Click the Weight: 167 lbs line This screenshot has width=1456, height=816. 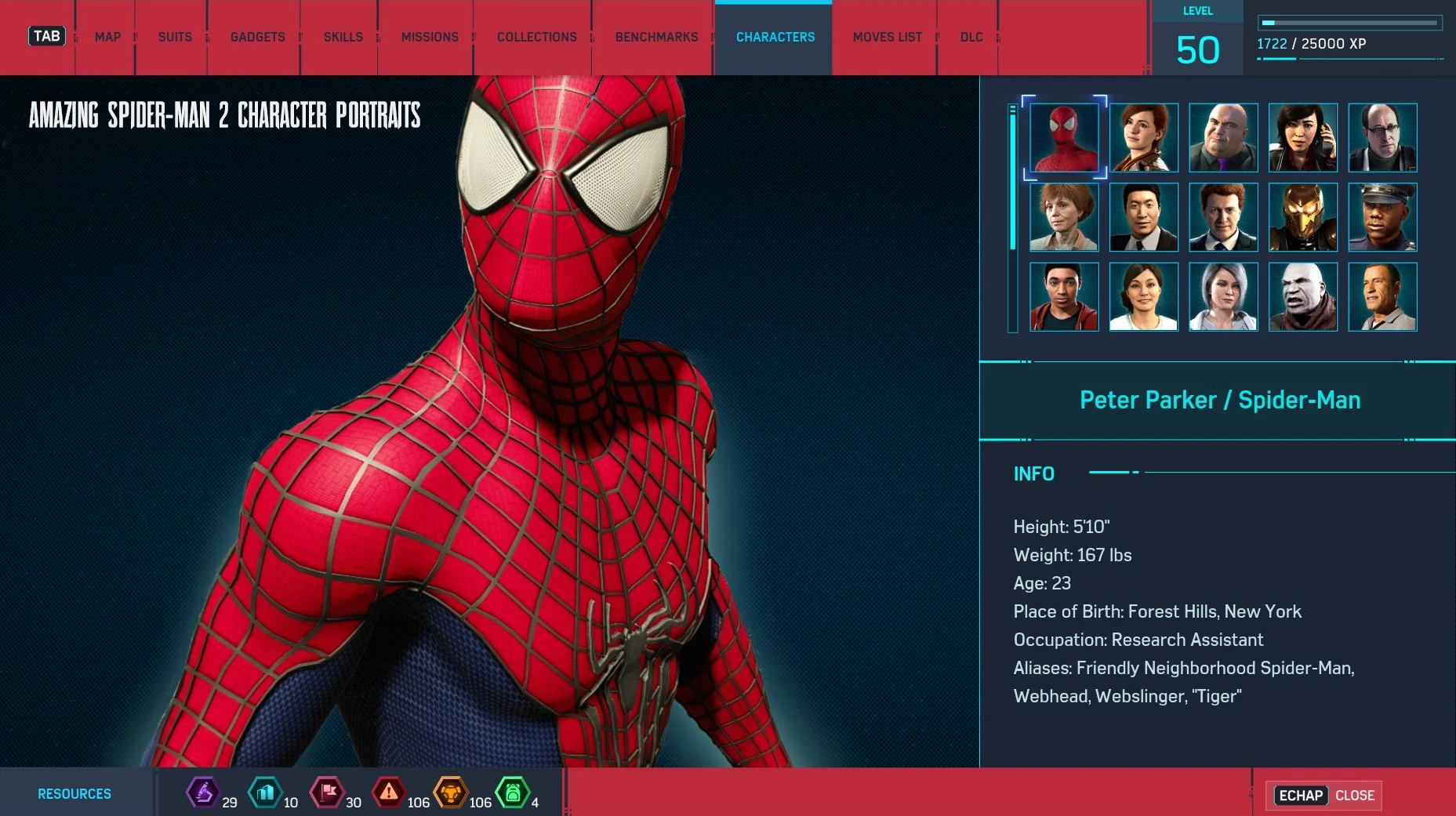coord(1073,555)
